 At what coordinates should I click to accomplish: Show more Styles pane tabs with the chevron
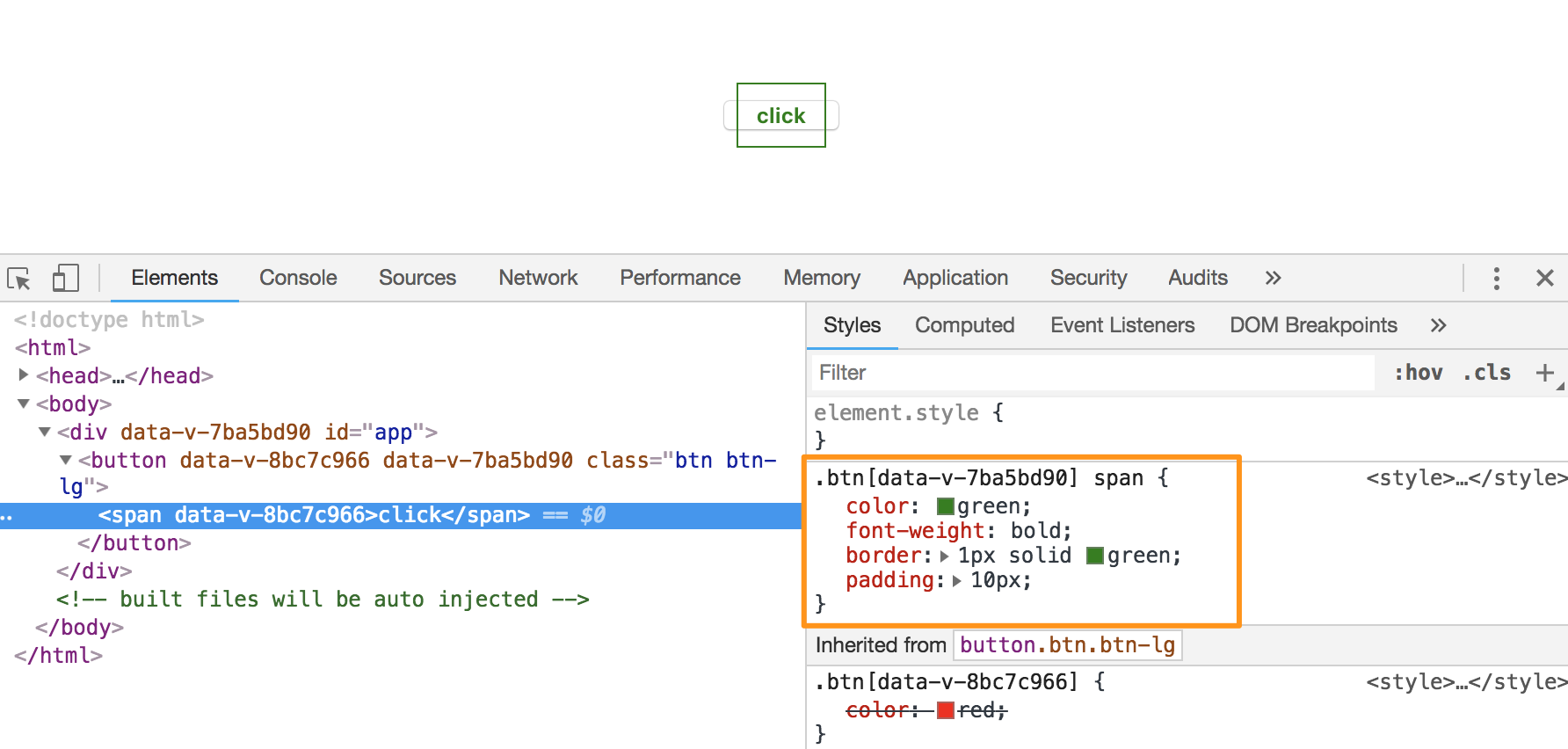[1438, 326]
